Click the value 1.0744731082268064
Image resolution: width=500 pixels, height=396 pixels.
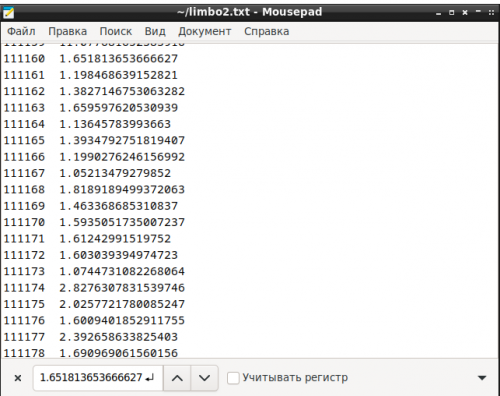pos(122,271)
